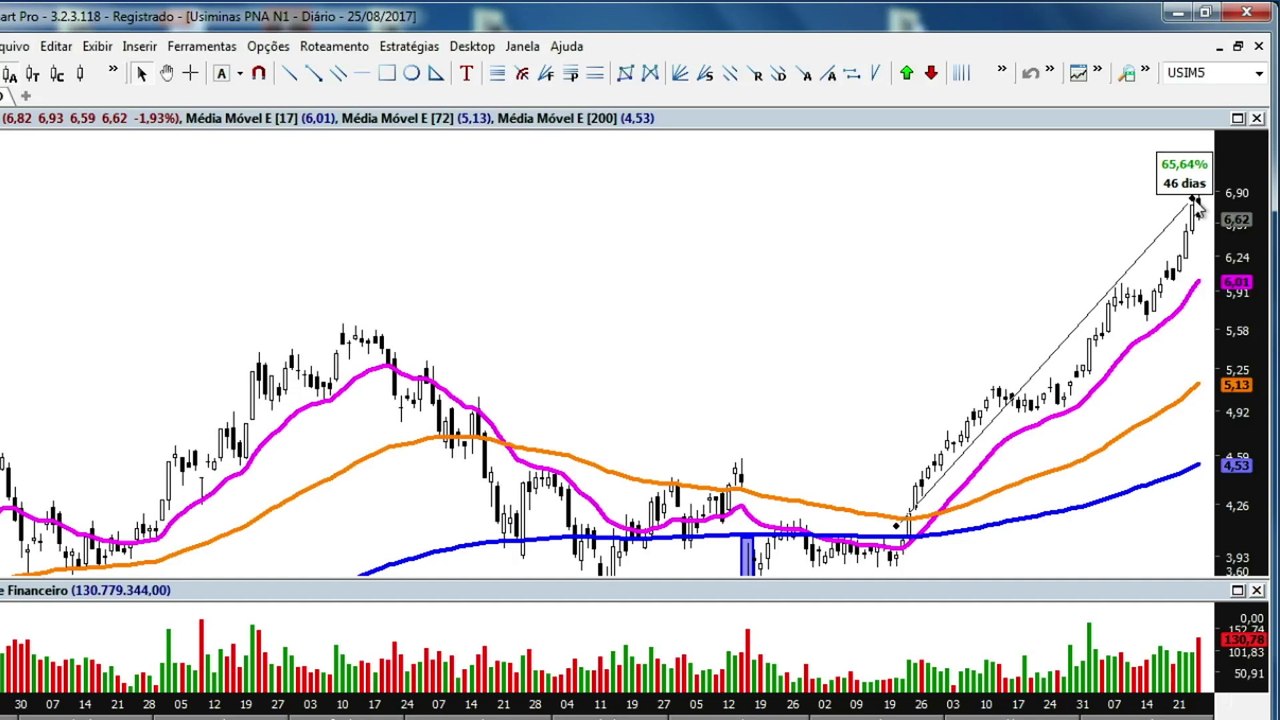1280x720 pixels.
Task: Select the horizontal line tool
Action: point(362,73)
